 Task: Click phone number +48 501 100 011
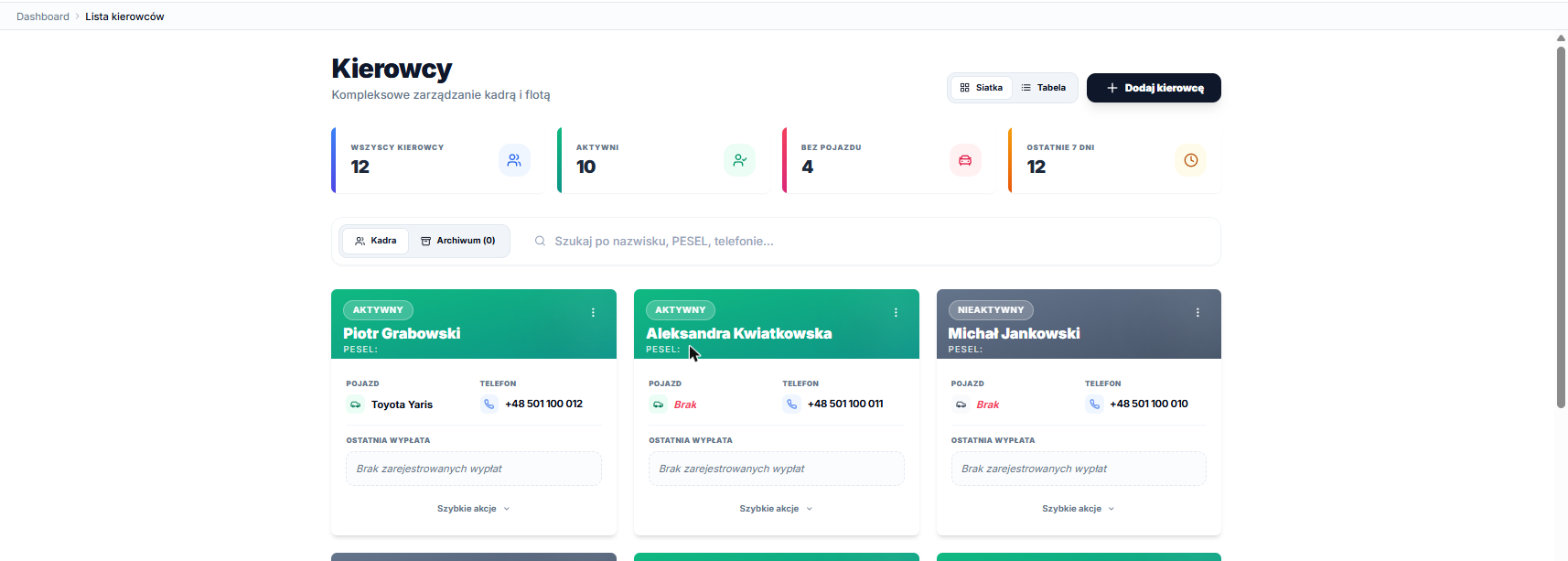pos(846,404)
